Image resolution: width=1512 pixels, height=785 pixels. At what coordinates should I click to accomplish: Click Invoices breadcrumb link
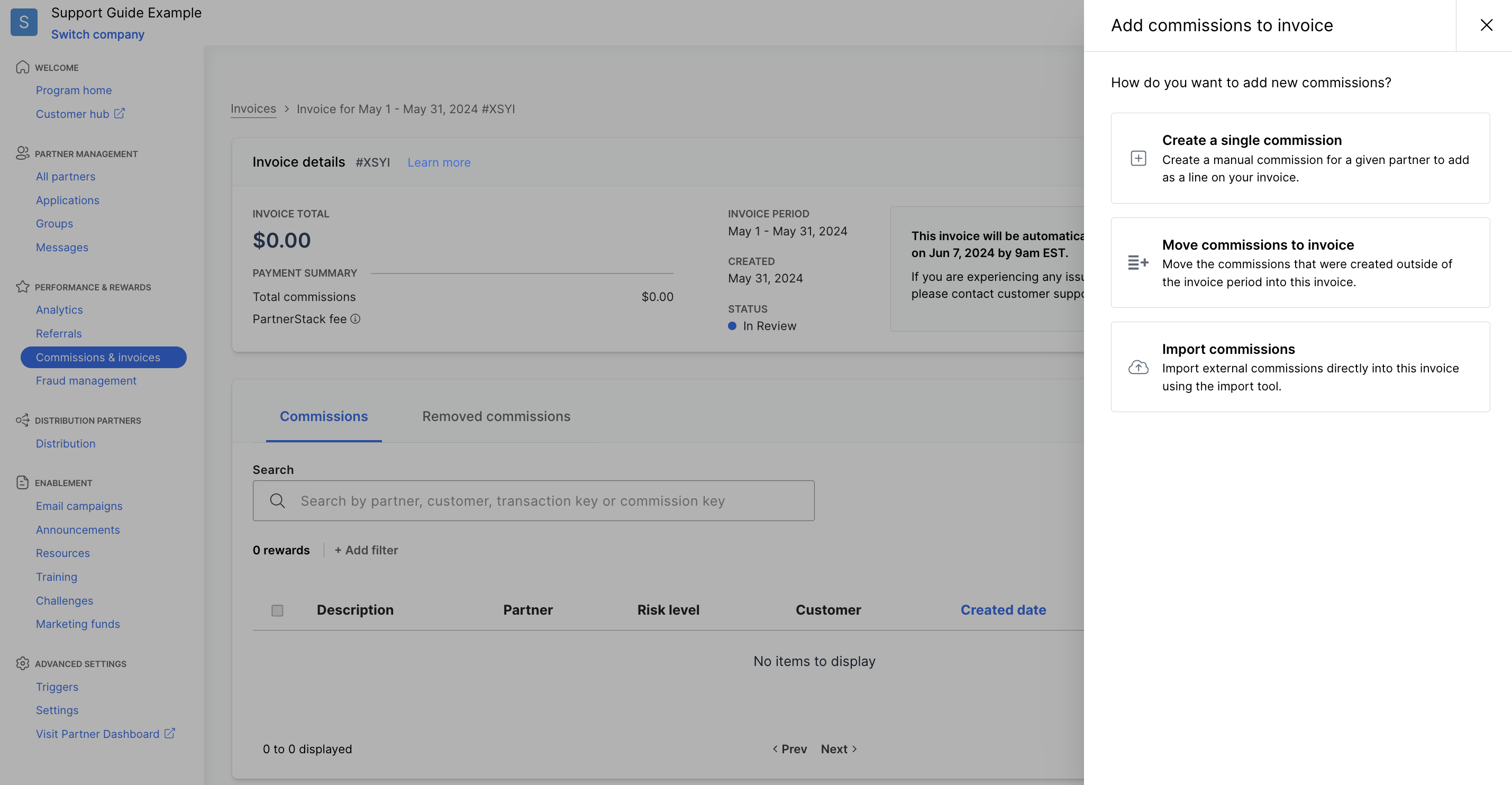pos(253,108)
